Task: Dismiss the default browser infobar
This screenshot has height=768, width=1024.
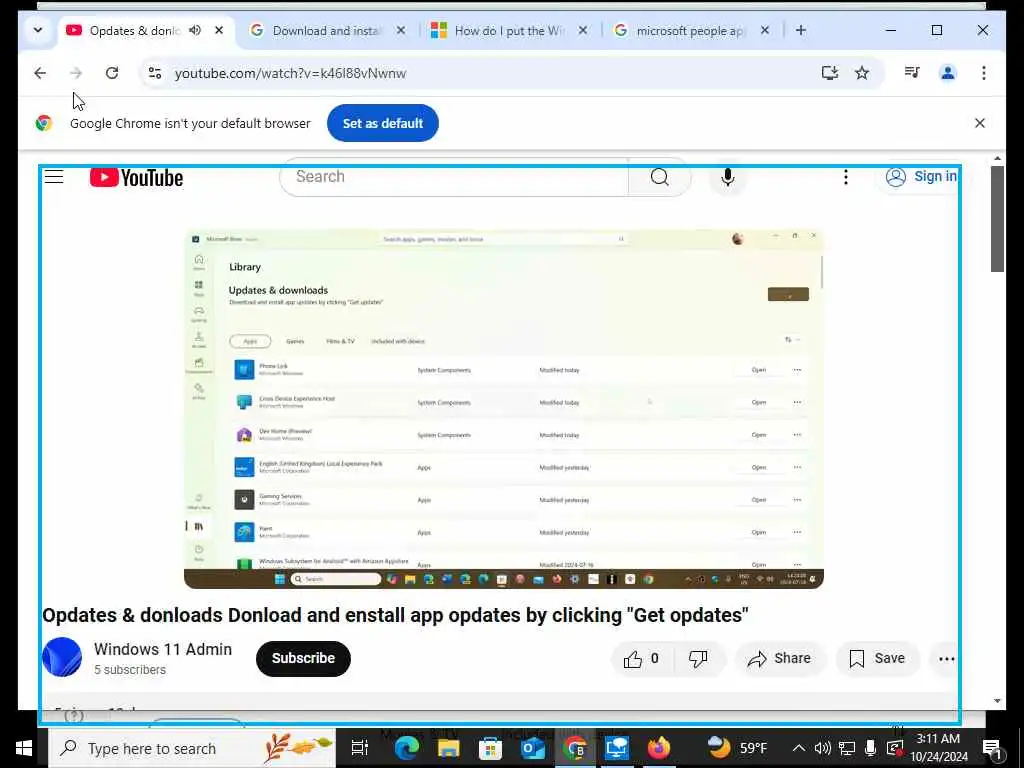Action: pyautogui.click(x=980, y=123)
